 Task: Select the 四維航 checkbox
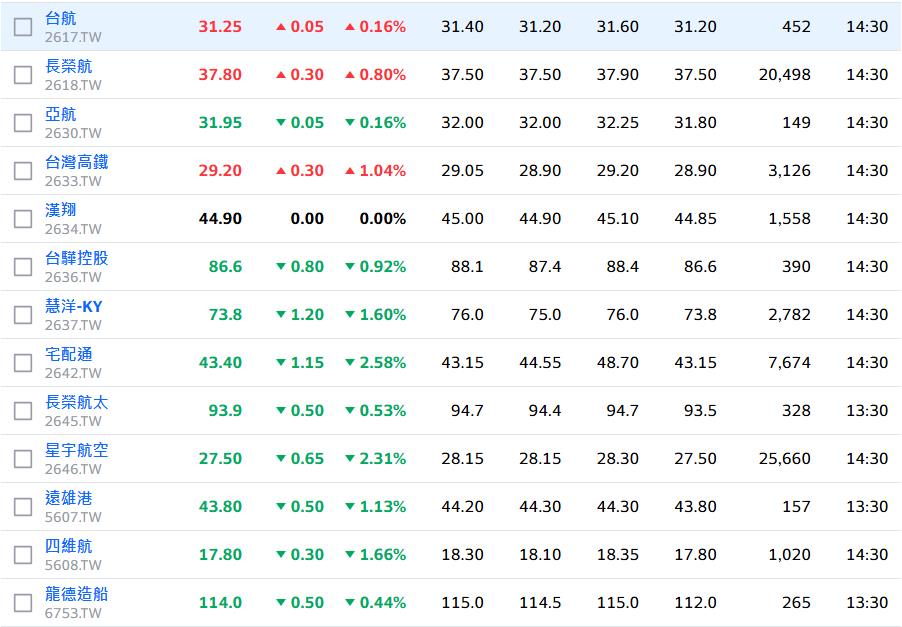(23, 555)
